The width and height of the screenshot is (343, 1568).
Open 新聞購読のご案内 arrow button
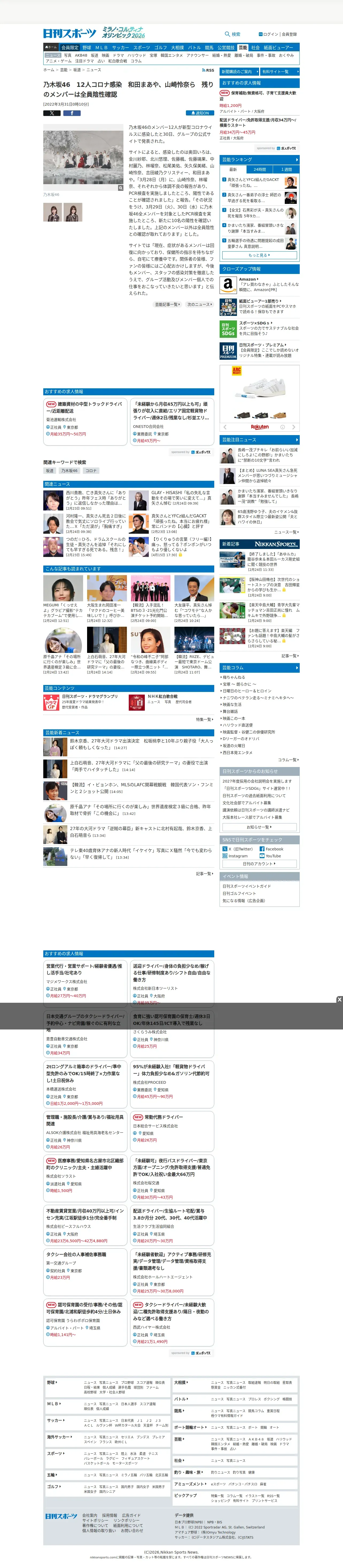(x=239, y=72)
